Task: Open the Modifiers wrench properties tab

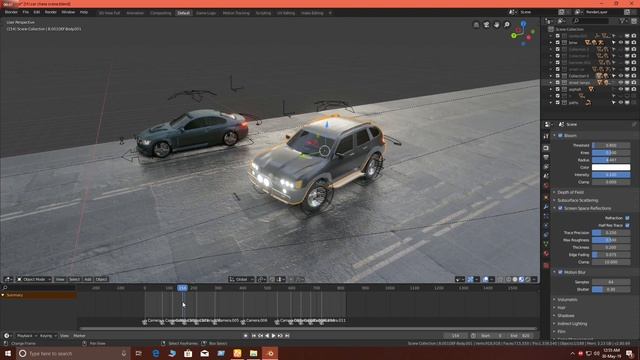Action: pyautogui.click(x=546, y=207)
